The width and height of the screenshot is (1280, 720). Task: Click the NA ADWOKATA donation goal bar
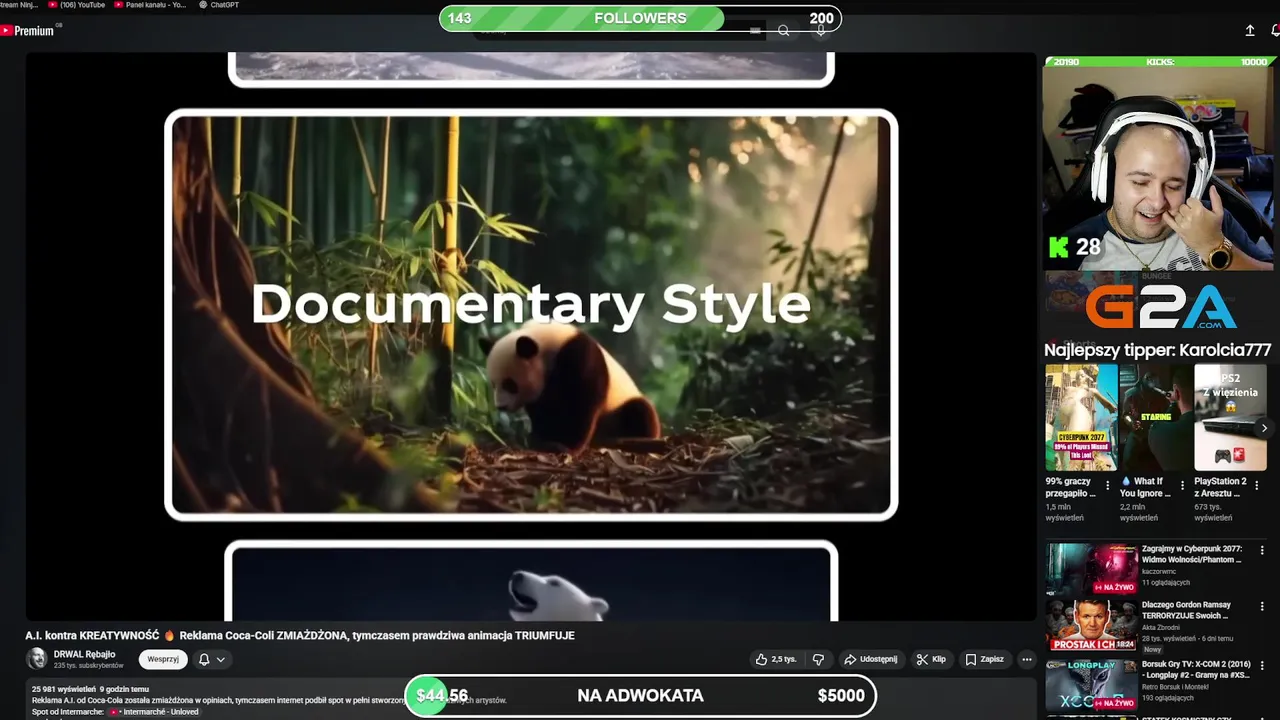[x=640, y=695]
